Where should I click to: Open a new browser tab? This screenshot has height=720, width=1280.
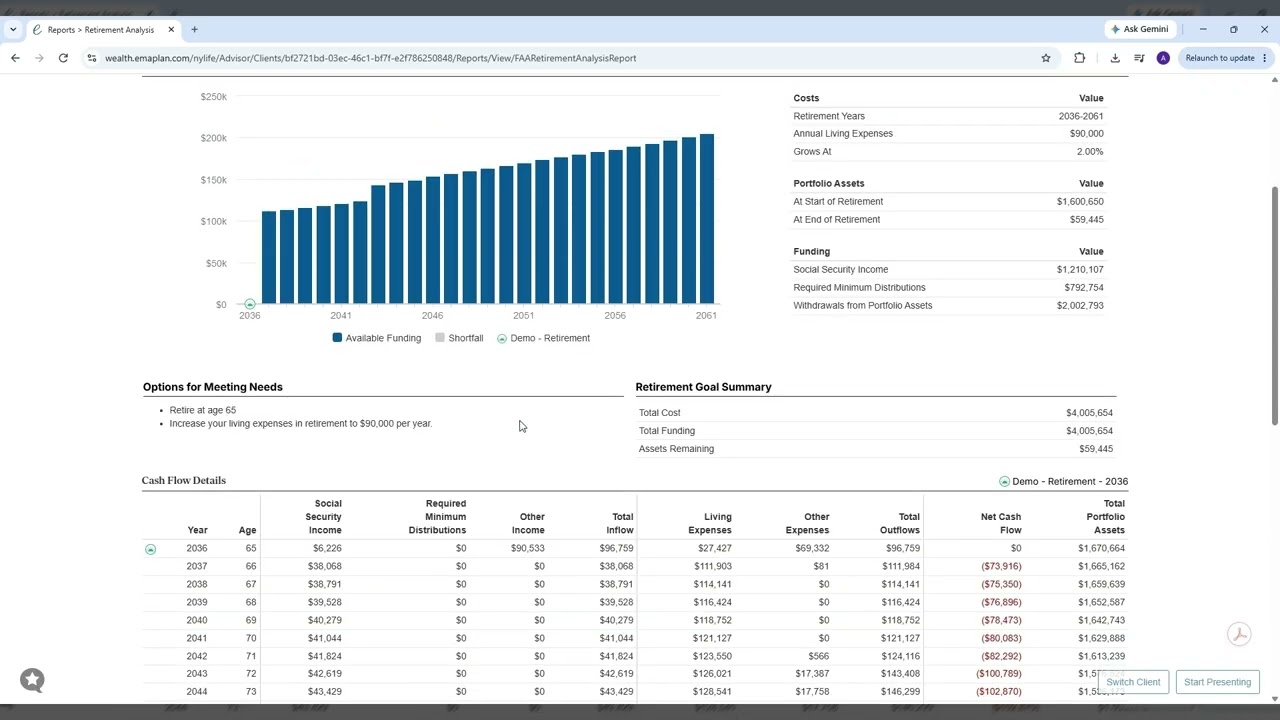click(x=194, y=30)
